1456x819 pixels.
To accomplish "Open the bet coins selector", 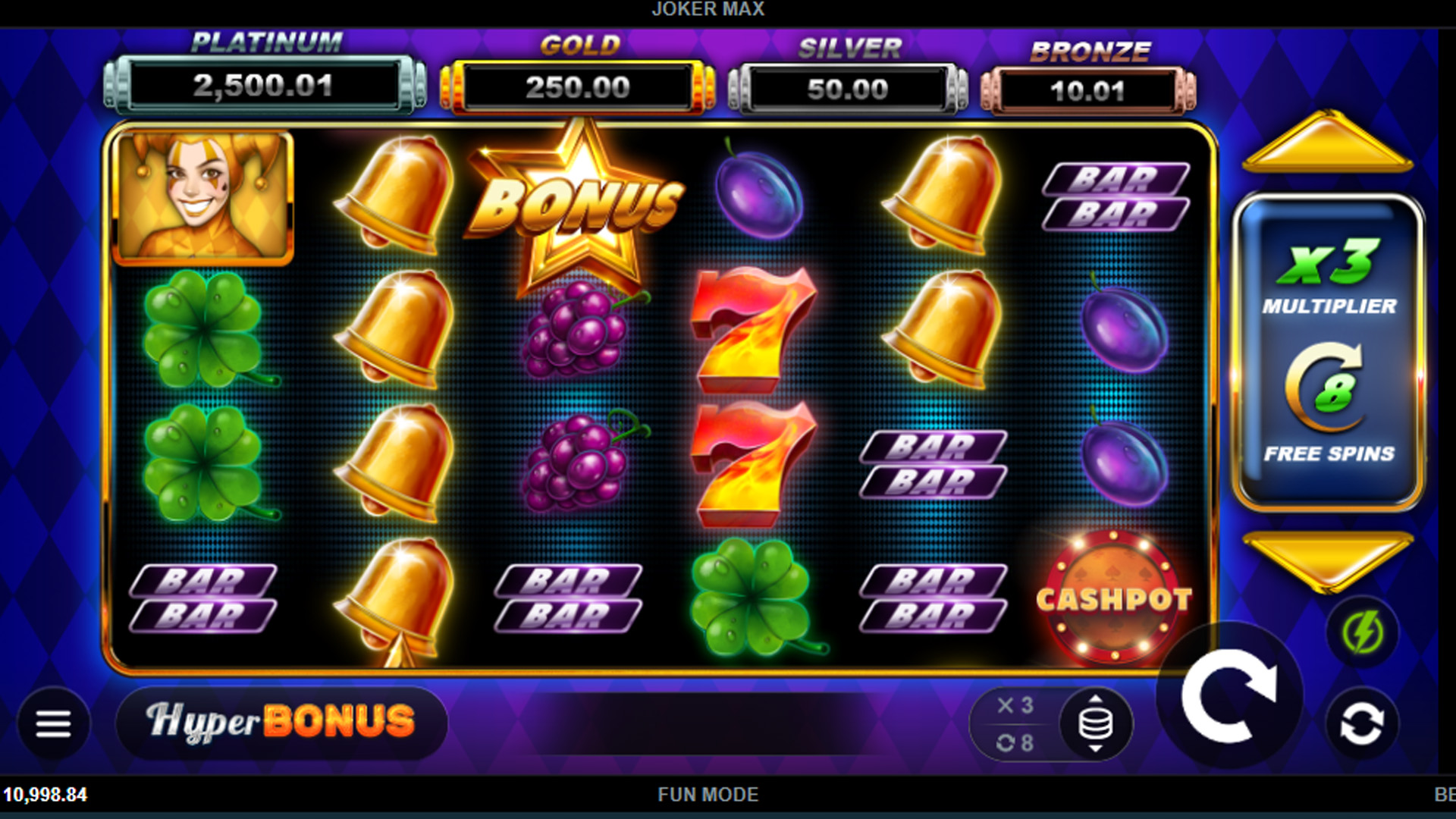I will [1095, 723].
